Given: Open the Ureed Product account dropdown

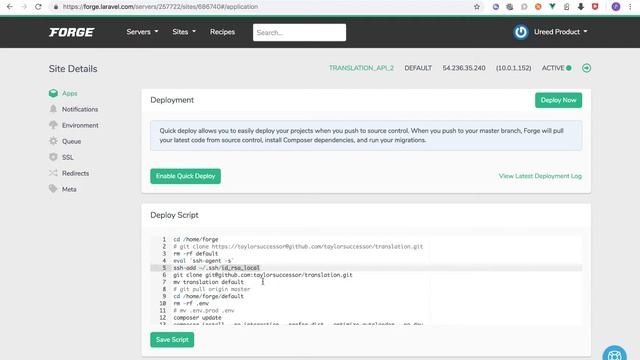Looking at the screenshot, I should coord(560,32).
